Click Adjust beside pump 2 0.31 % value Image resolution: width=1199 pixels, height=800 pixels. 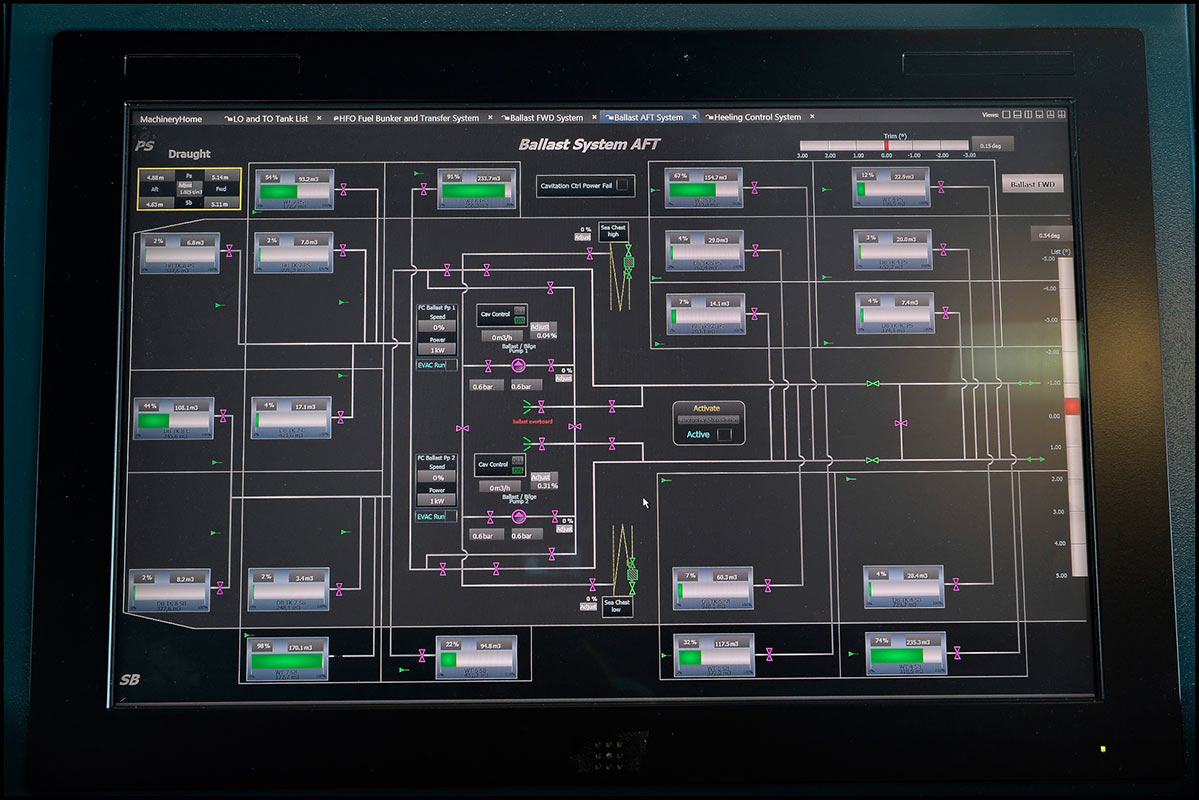541,476
